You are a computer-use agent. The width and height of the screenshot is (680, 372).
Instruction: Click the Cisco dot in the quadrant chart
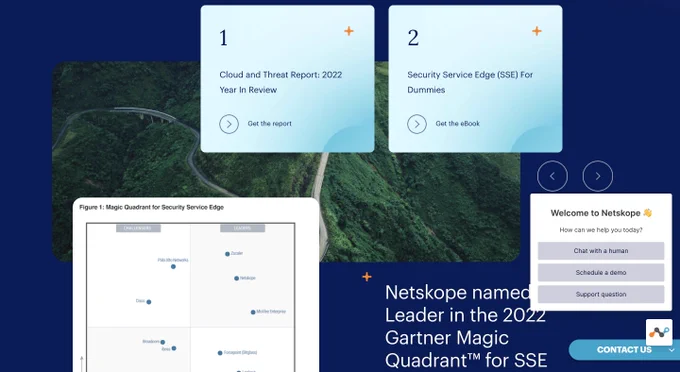149,302
